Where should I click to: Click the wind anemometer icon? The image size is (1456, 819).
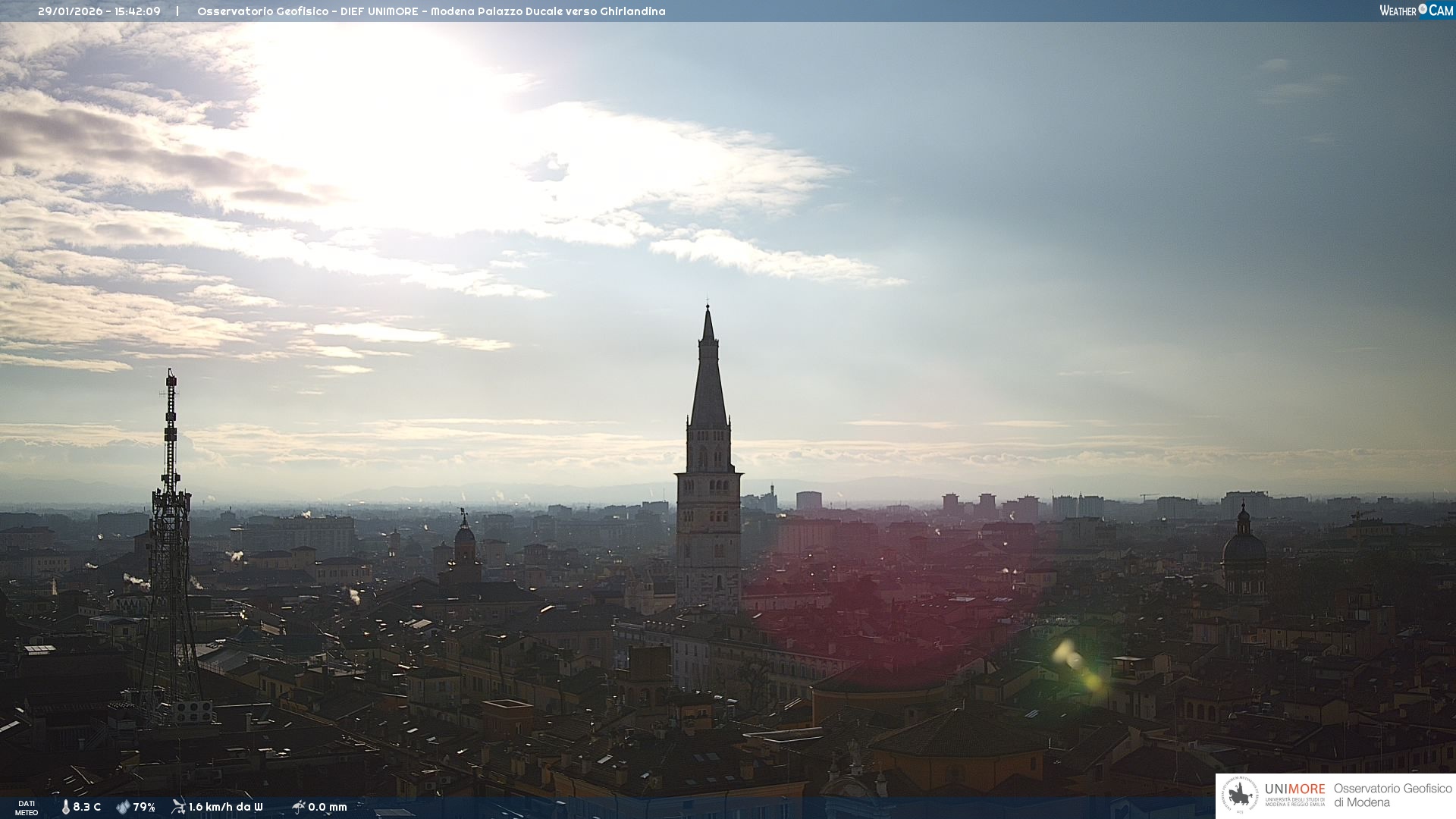(178, 807)
